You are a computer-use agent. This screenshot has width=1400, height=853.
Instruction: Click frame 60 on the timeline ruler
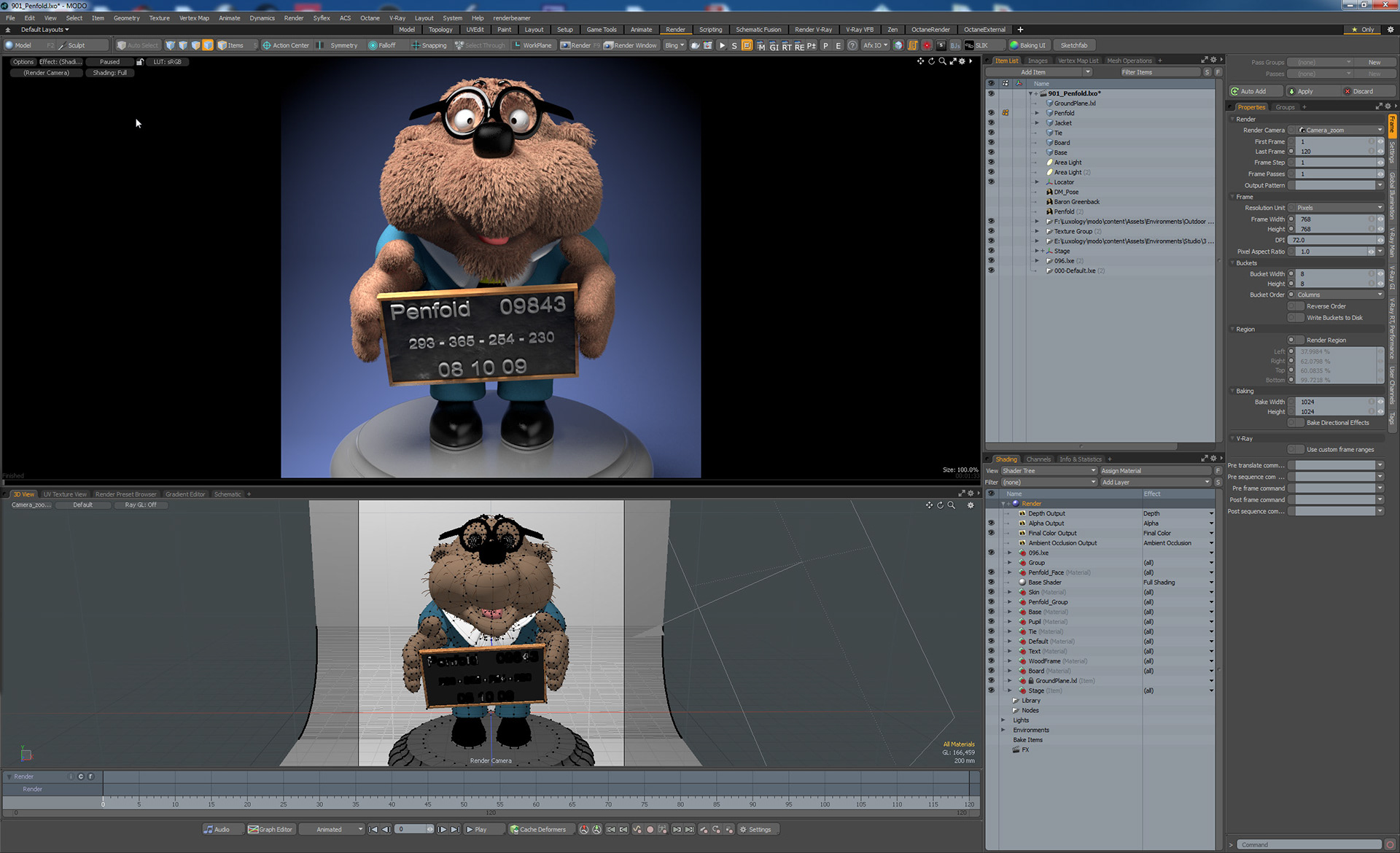[x=535, y=803]
